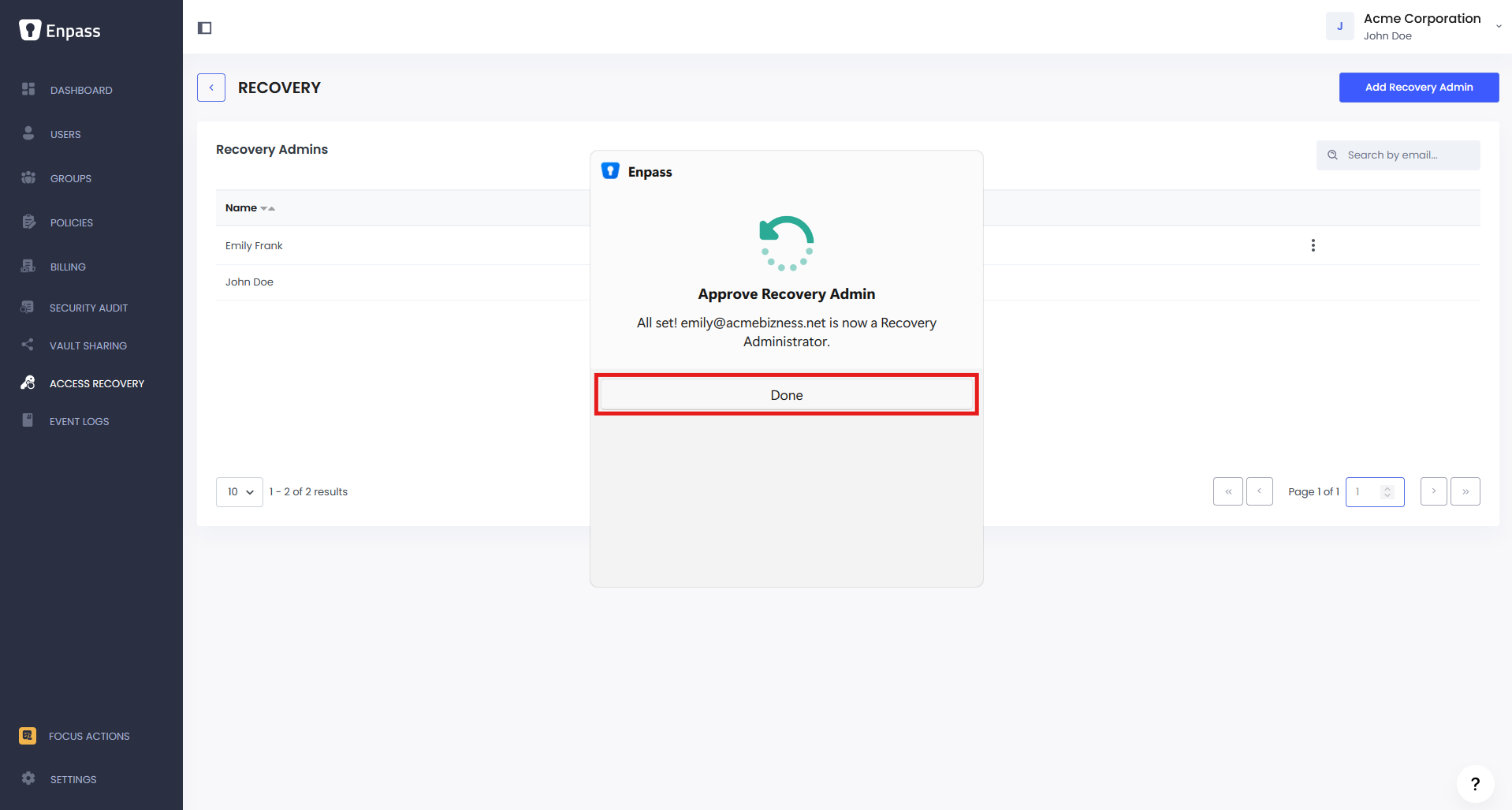Go to previous page button
Image resolution: width=1512 pixels, height=810 pixels.
point(1259,491)
